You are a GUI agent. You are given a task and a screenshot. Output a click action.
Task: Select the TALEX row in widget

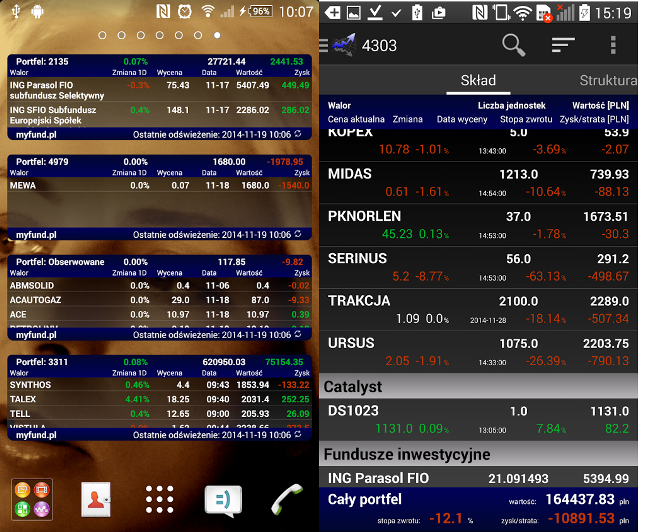[x=160, y=399]
